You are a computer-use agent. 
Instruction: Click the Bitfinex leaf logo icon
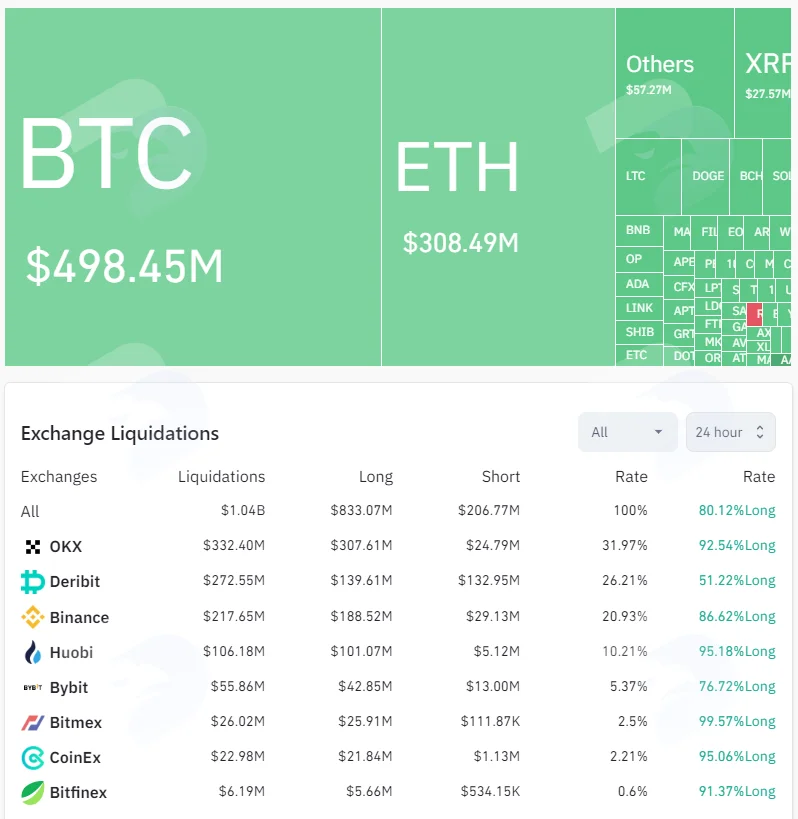[32, 792]
